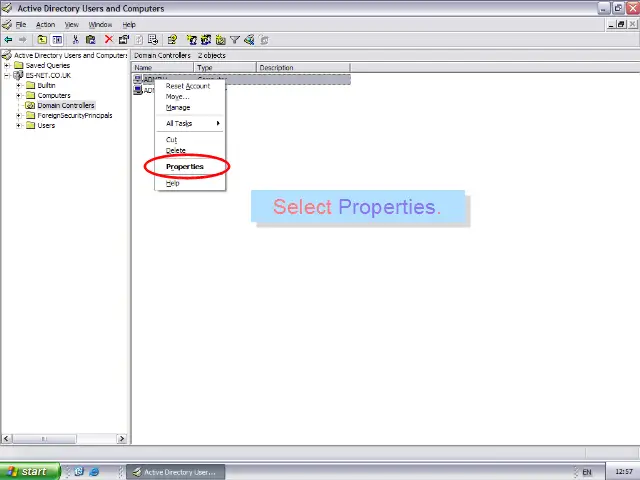The height and width of the screenshot is (480, 640).
Task: Click the Windows start button
Action: point(29,471)
